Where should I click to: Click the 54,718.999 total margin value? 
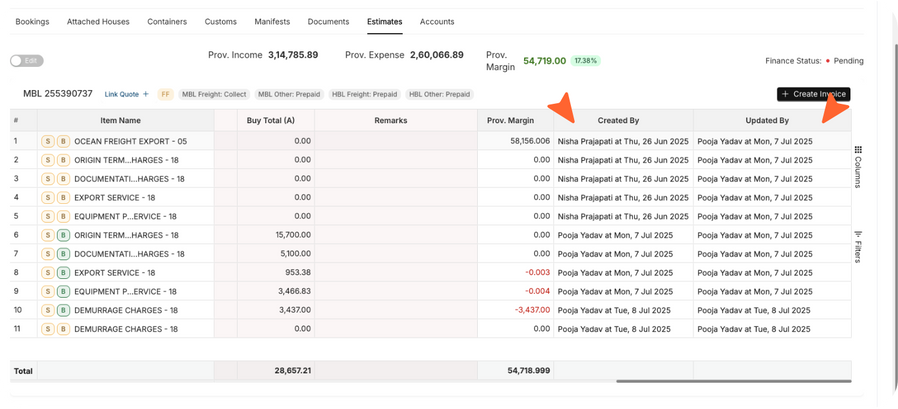coord(529,371)
